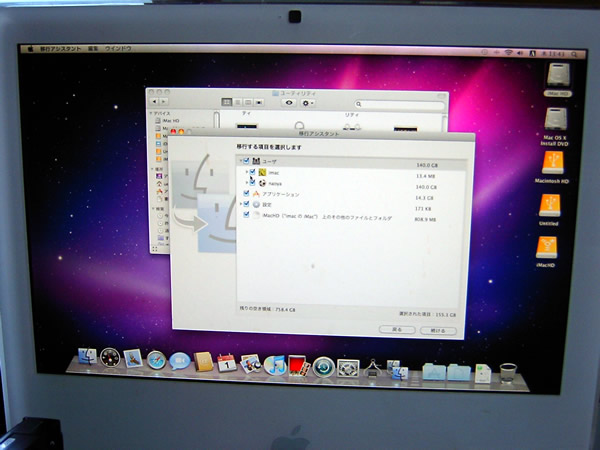Expand the naoya user row triangle
This screenshot has width=600, height=450.
(x=247, y=183)
